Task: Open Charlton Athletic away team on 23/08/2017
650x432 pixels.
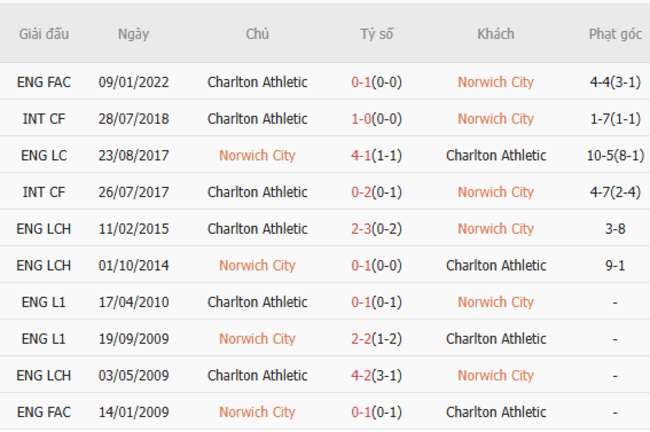Action: [495, 155]
